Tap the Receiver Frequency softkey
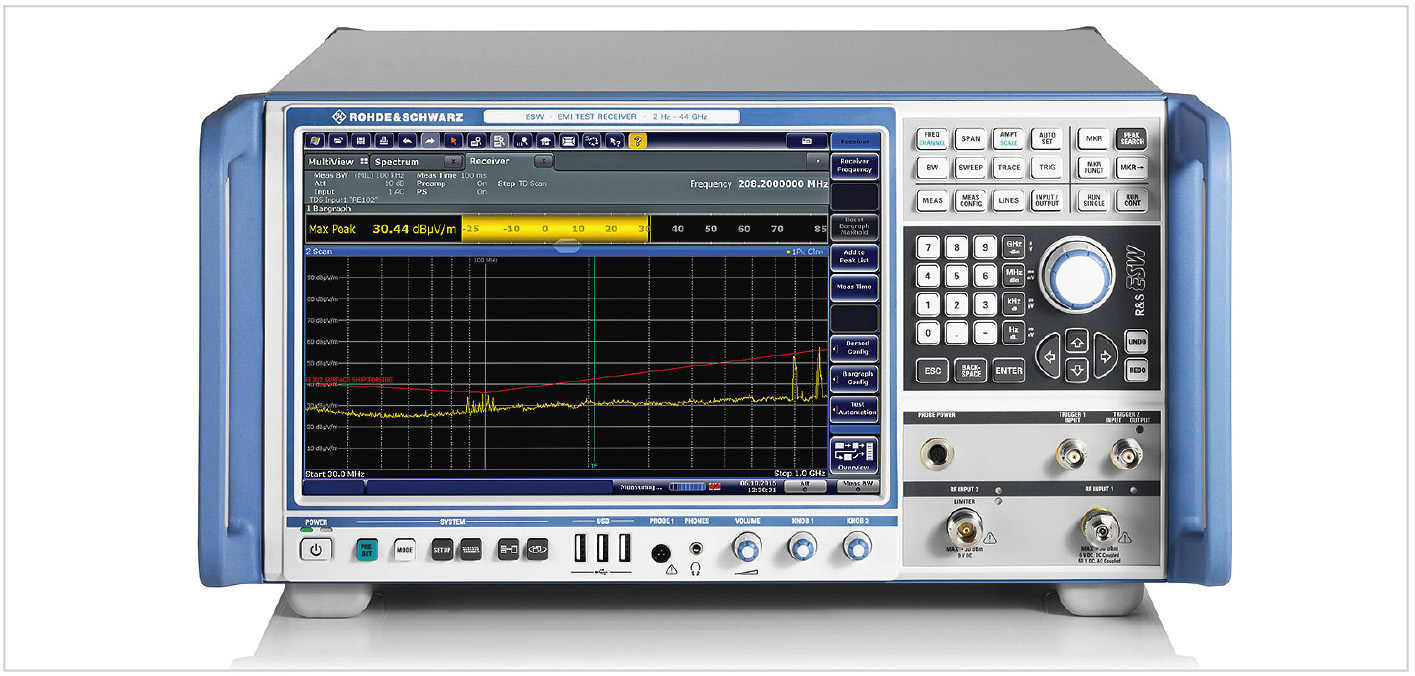Screen dimensions: 1415x676 [x=855, y=165]
